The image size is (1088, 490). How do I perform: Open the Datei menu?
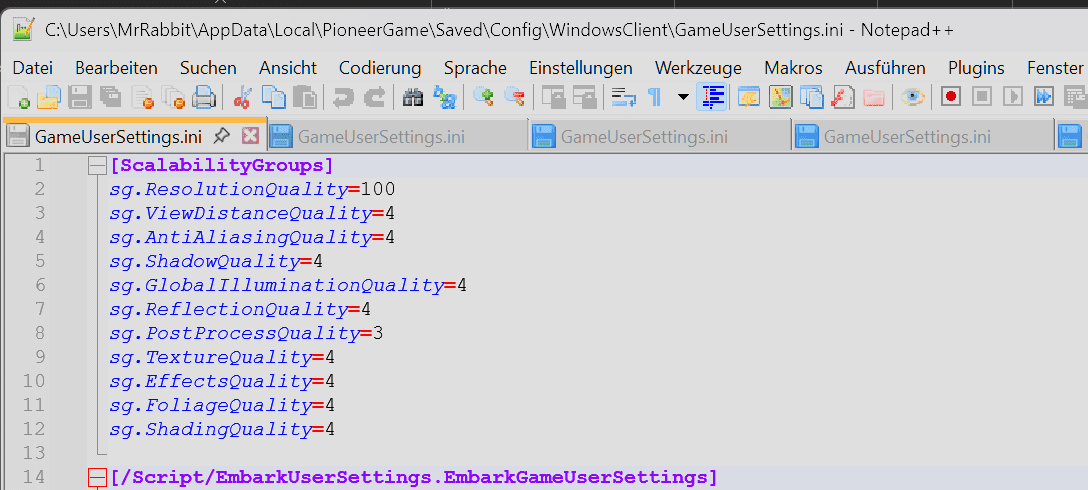tap(33, 68)
